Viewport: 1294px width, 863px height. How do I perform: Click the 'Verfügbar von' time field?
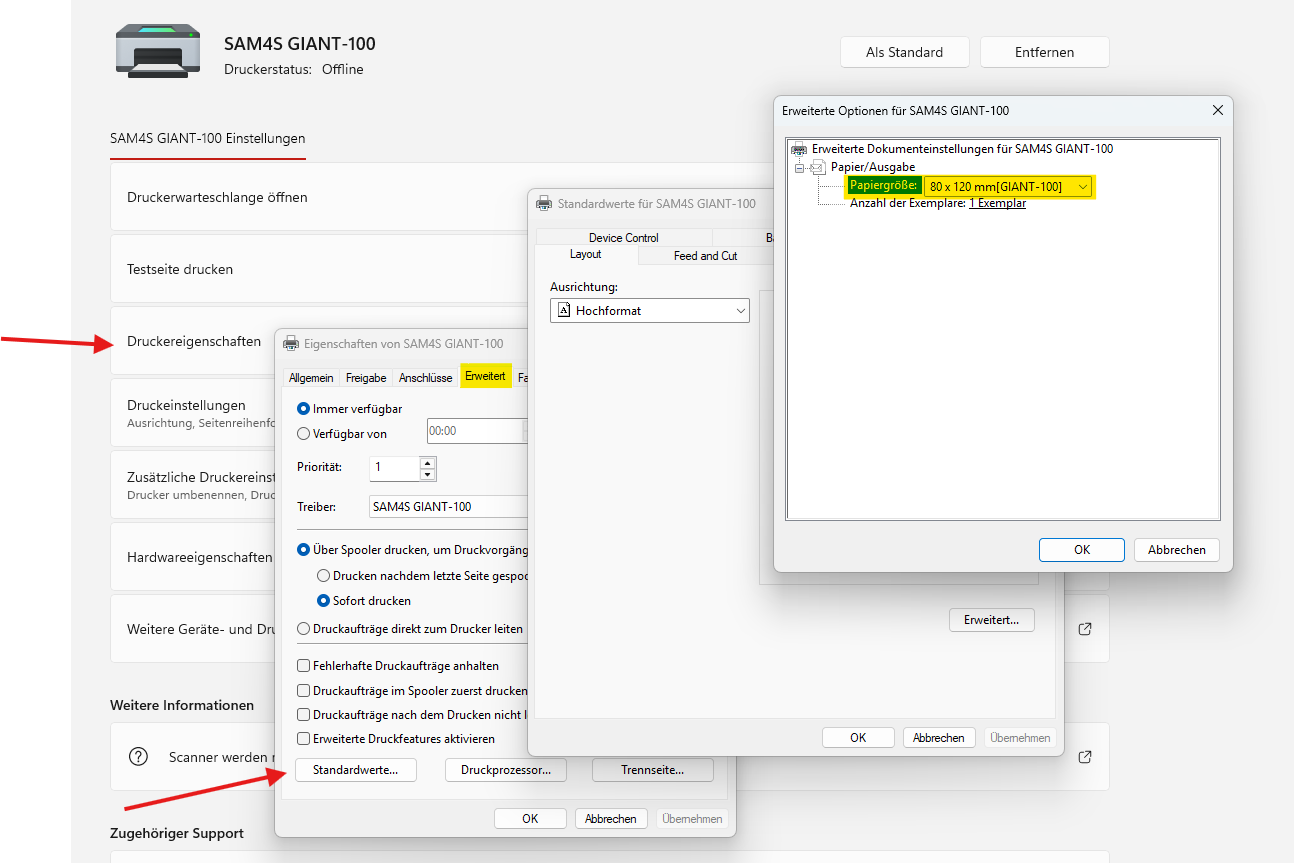[476, 431]
